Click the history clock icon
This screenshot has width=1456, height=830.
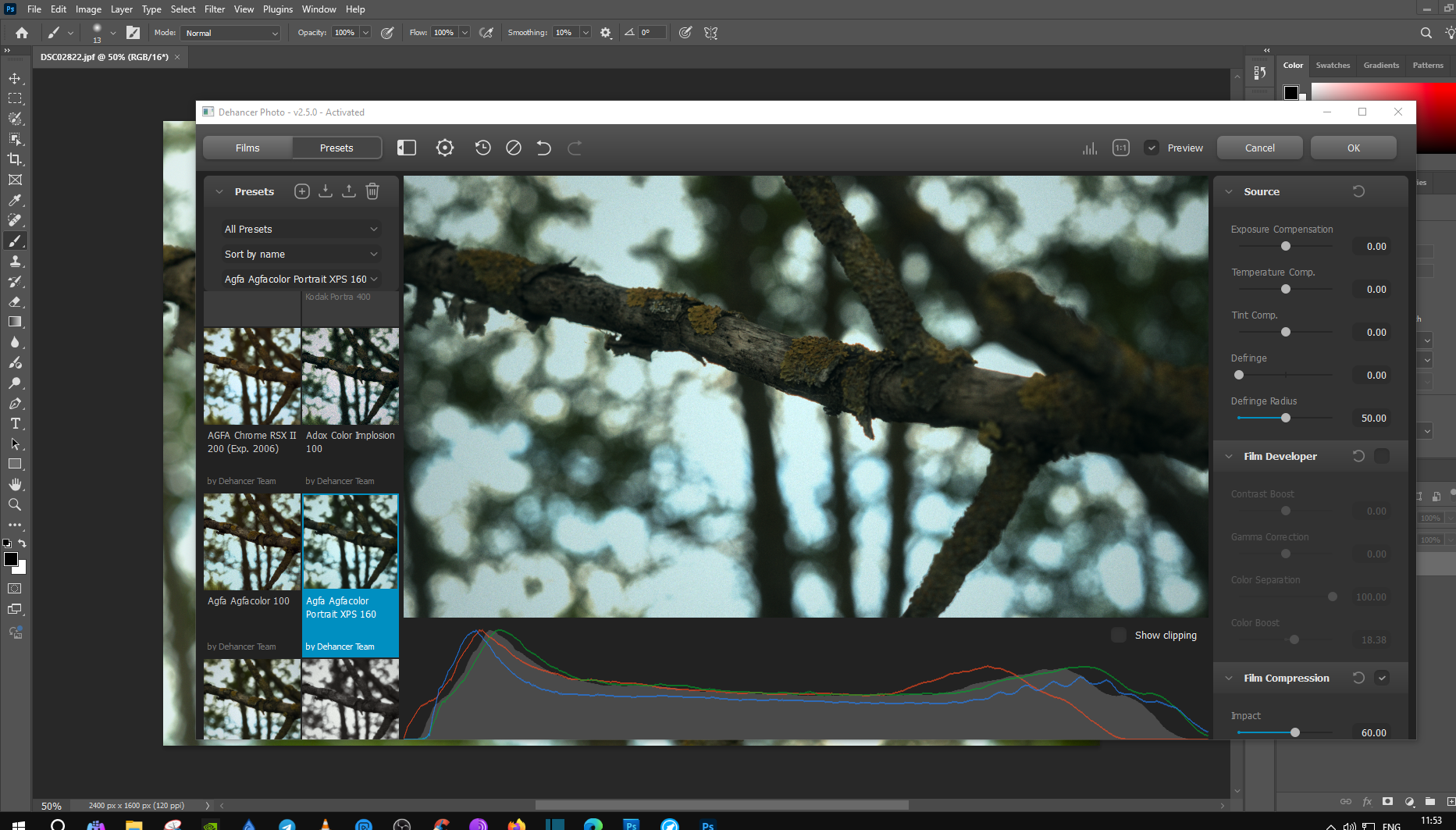click(x=482, y=148)
